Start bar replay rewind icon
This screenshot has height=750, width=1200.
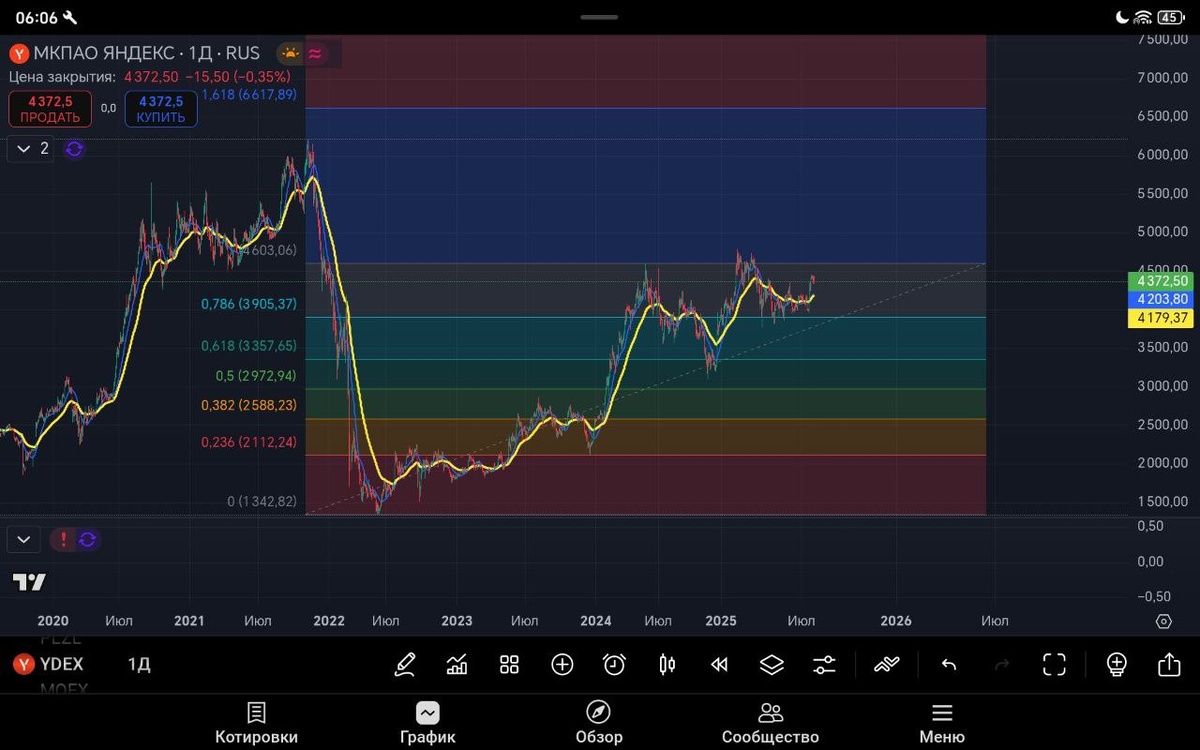click(719, 664)
